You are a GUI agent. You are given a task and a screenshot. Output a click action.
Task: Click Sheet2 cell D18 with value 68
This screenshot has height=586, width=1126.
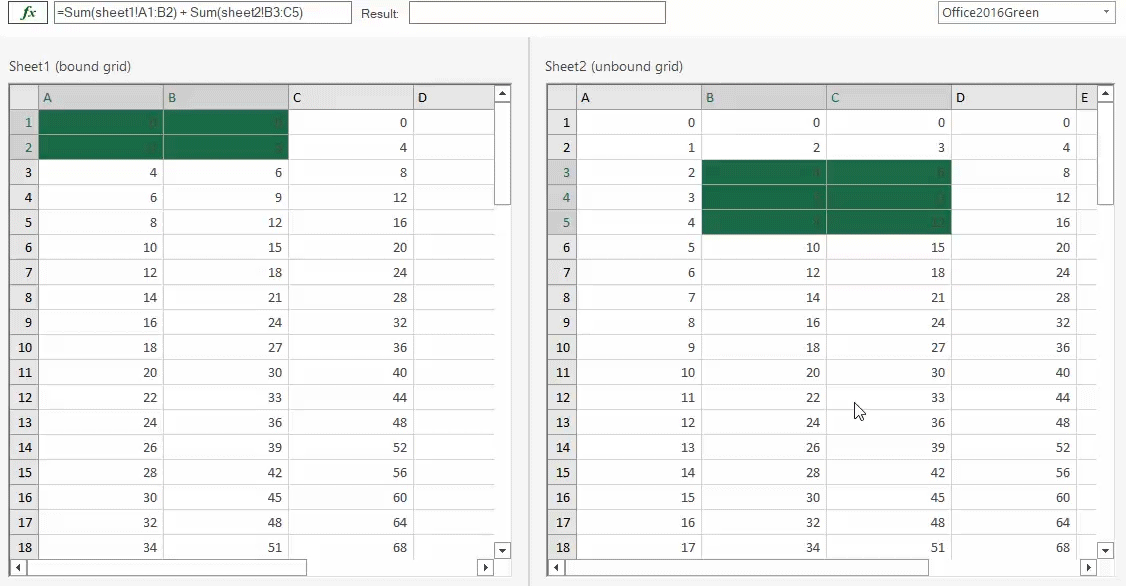point(1014,547)
